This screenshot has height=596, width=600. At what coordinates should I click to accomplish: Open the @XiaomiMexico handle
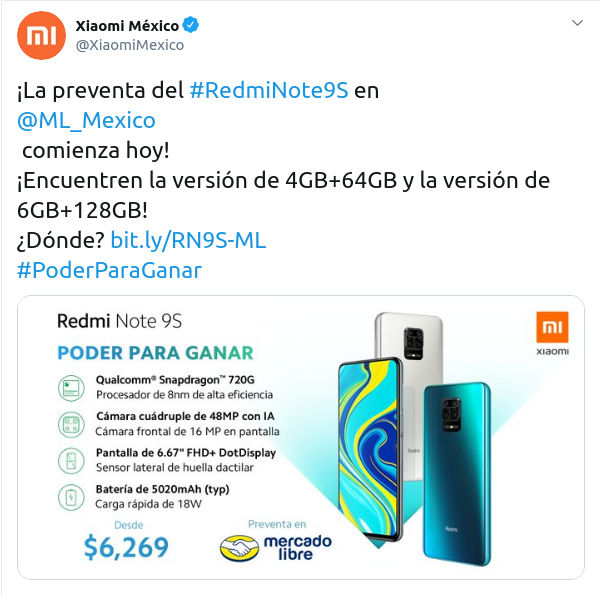130,45
